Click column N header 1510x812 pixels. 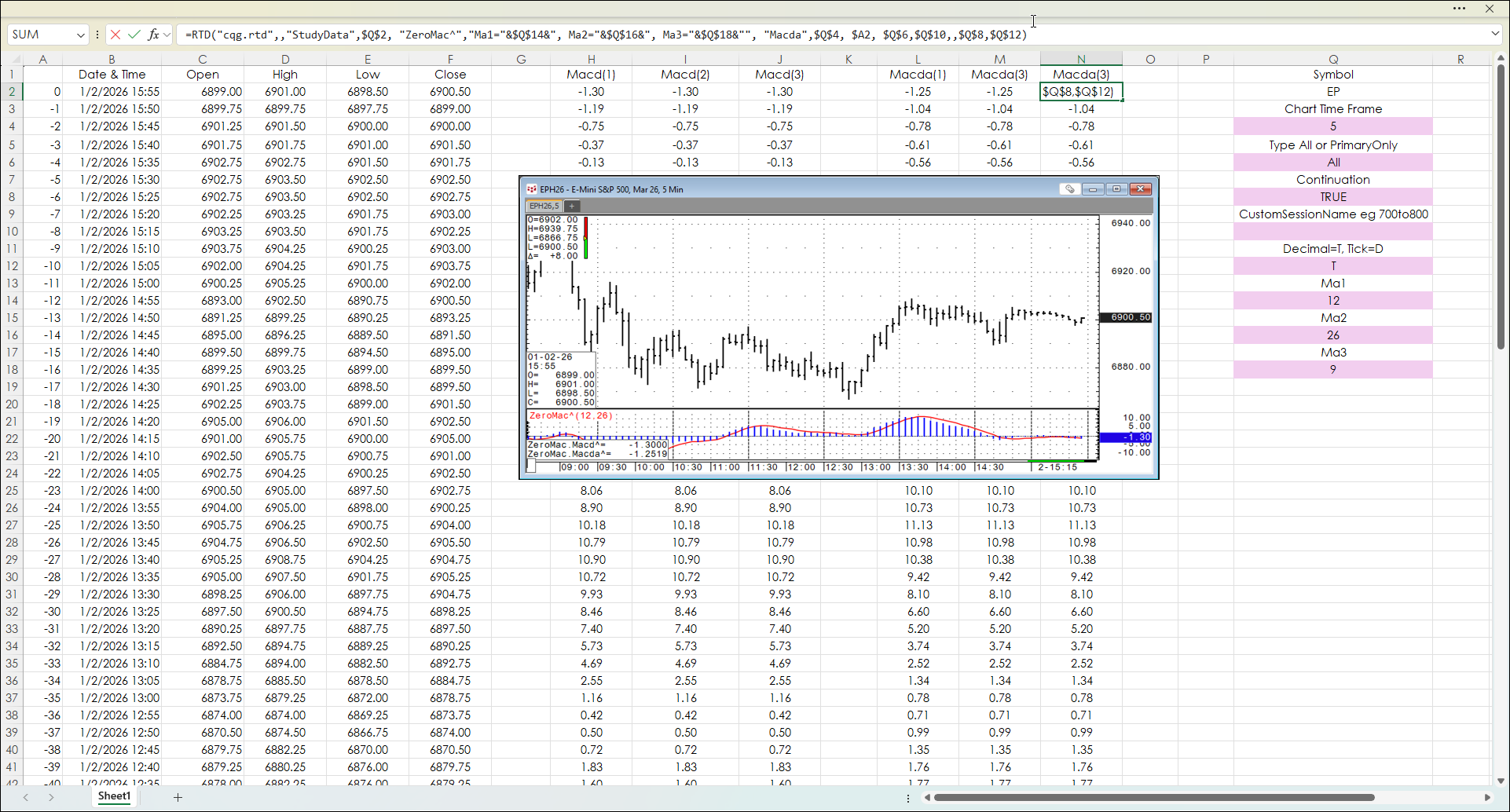(1080, 59)
